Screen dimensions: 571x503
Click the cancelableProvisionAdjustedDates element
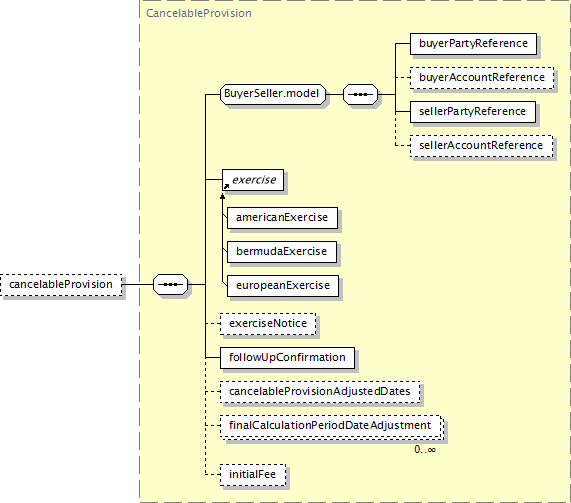320,392
